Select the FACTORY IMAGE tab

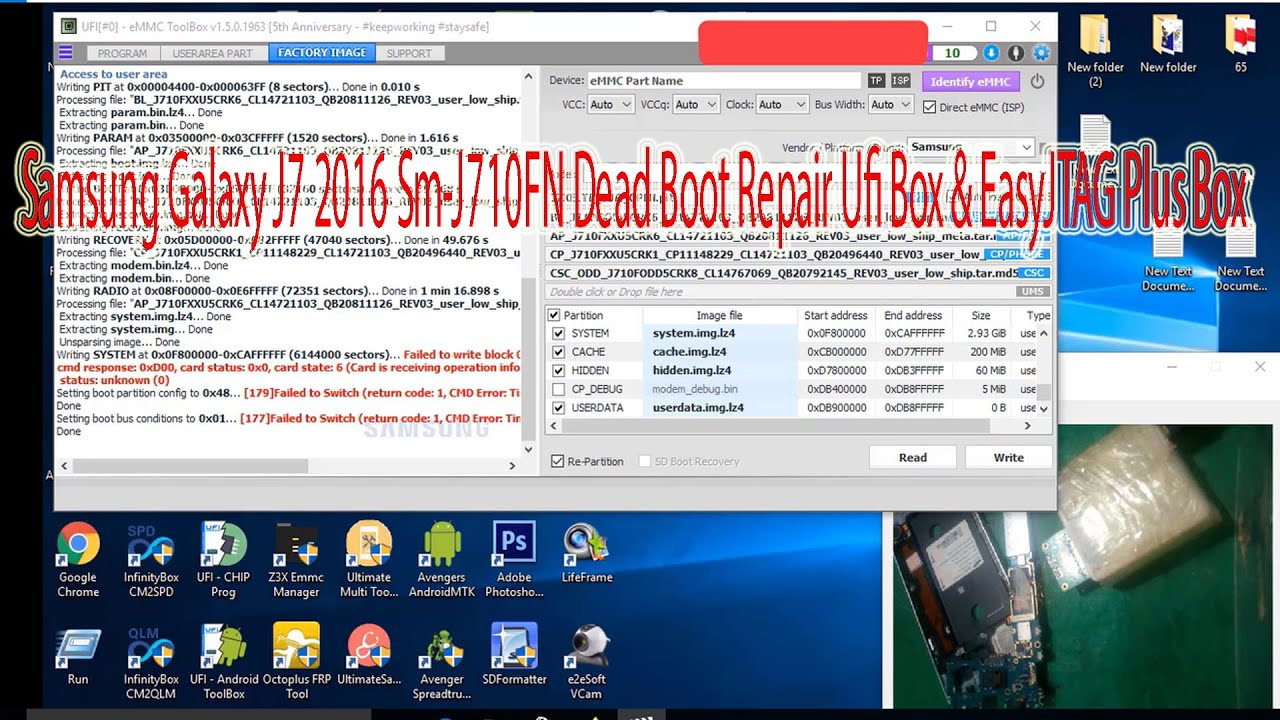tap(322, 53)
